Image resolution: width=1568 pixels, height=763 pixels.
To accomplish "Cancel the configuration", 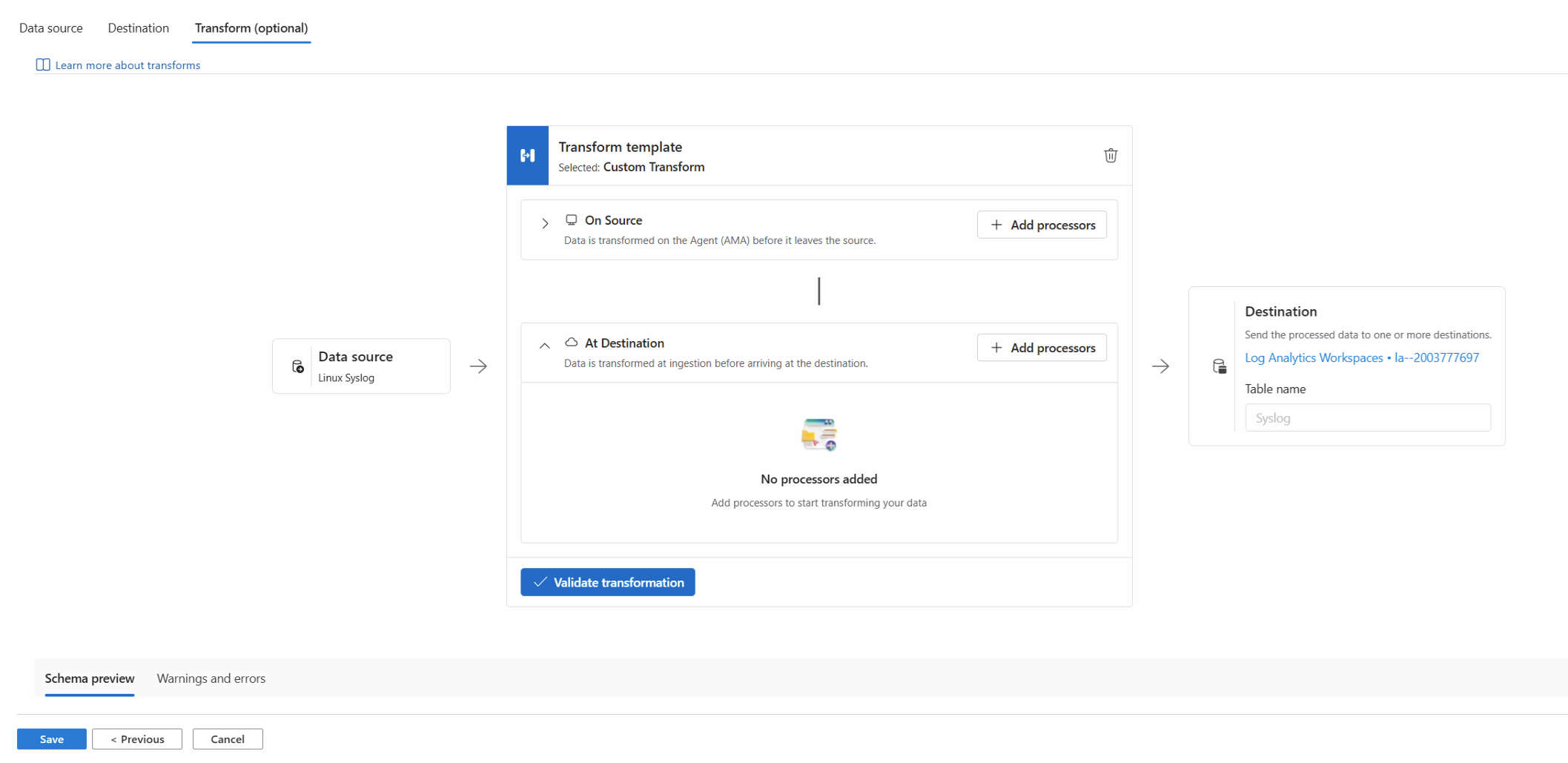I will 228,739.
